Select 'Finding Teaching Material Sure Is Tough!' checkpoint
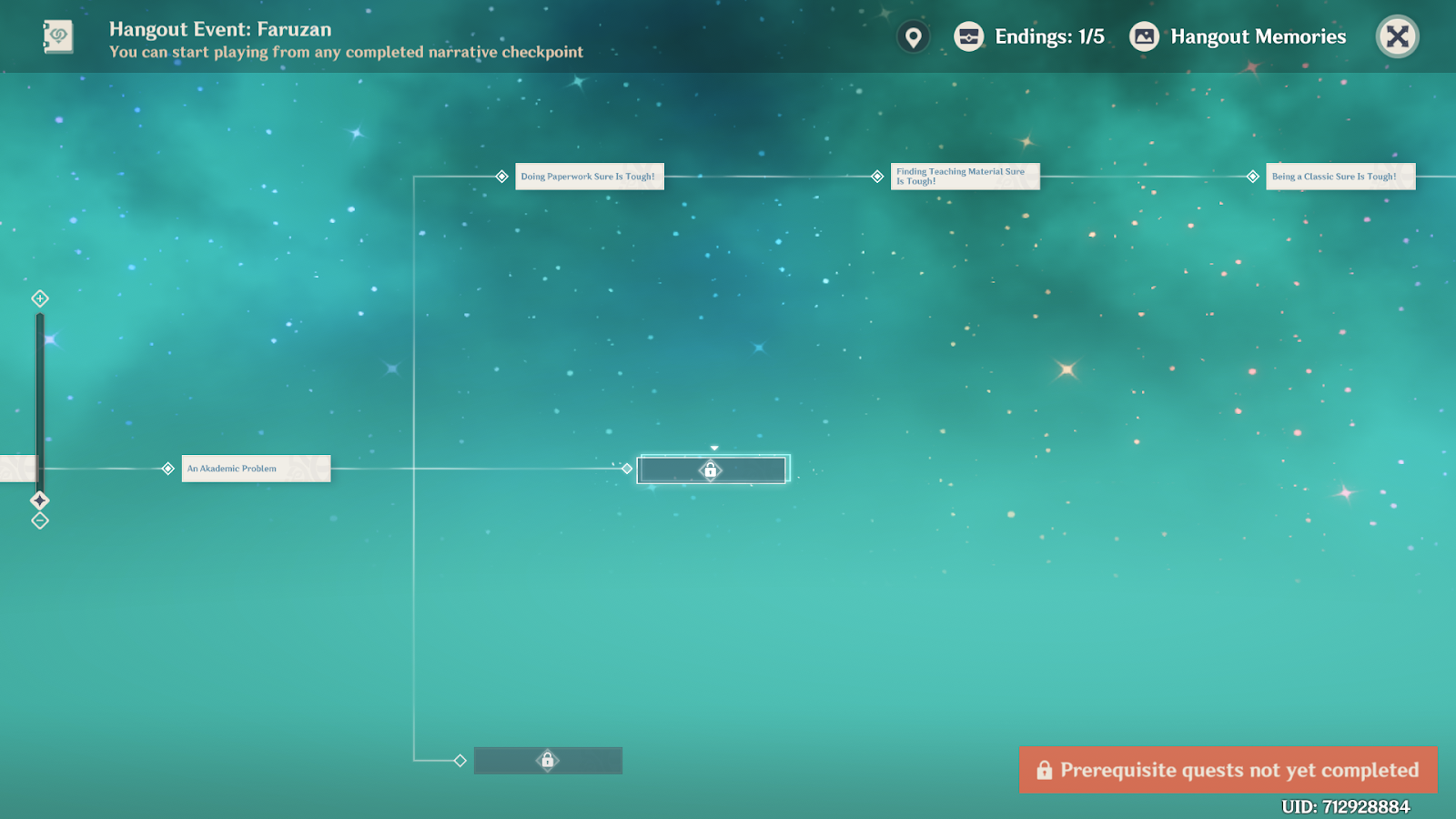Image resolution: width=1456 pixels, height=819 pixels. pos(965,177)
